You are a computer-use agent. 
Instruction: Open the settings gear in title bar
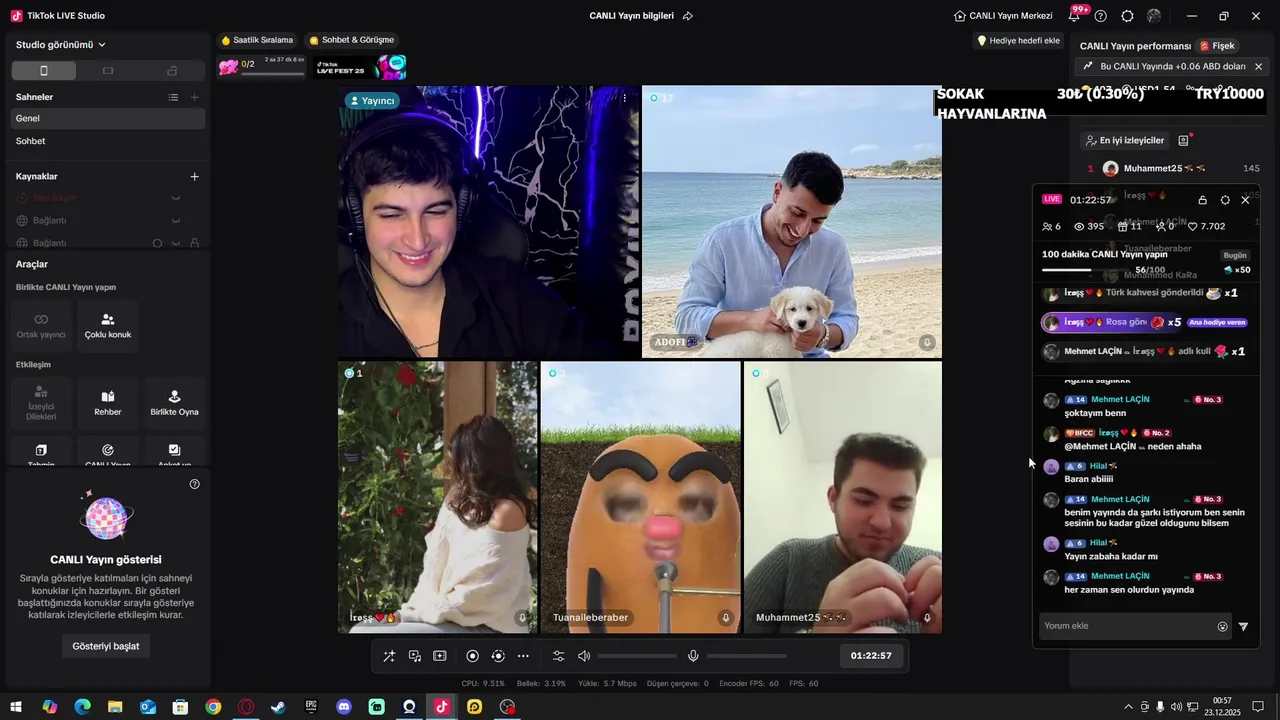pos(1128,16)
